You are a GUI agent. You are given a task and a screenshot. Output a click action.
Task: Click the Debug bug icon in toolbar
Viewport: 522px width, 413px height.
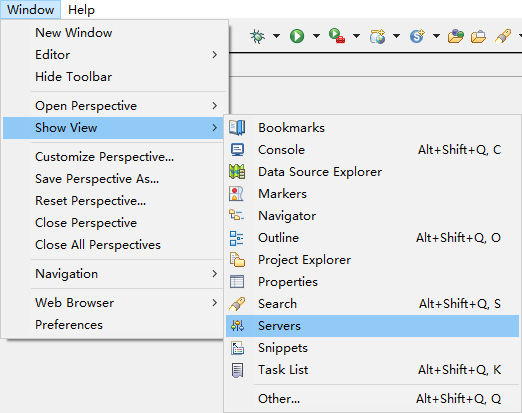click(x=257, y=36)
